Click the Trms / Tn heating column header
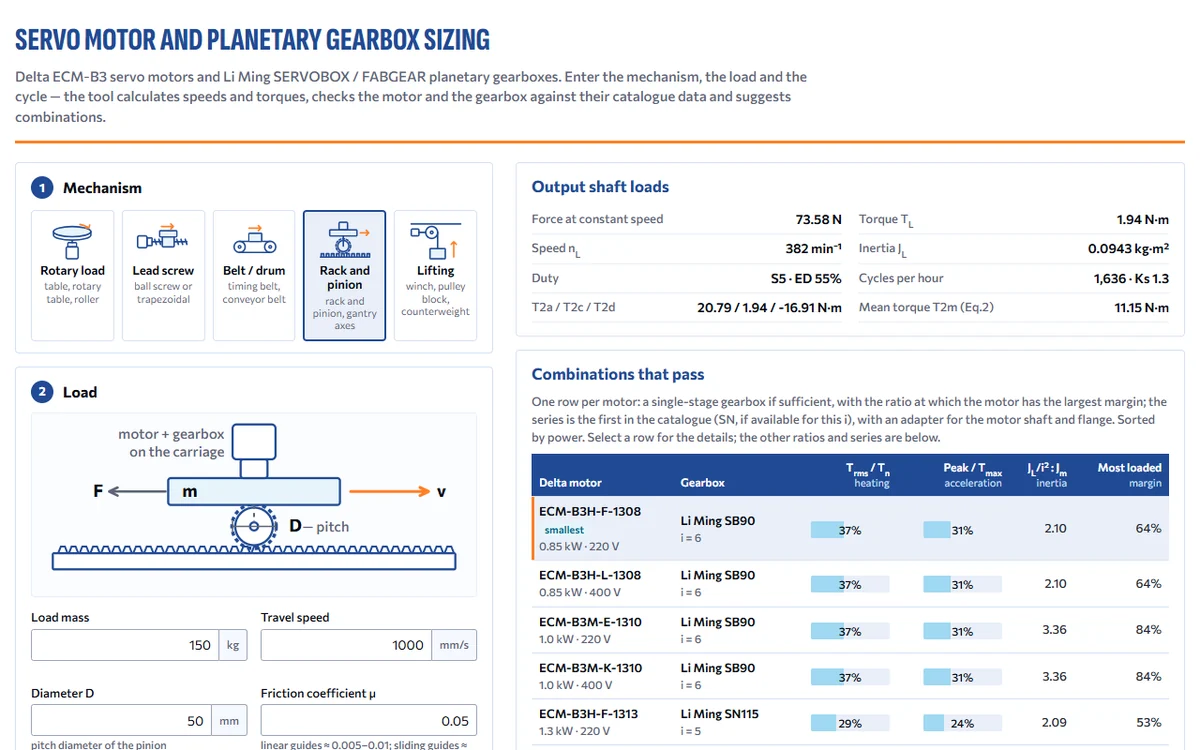1200x750 pixels. [x=871, y=475]
